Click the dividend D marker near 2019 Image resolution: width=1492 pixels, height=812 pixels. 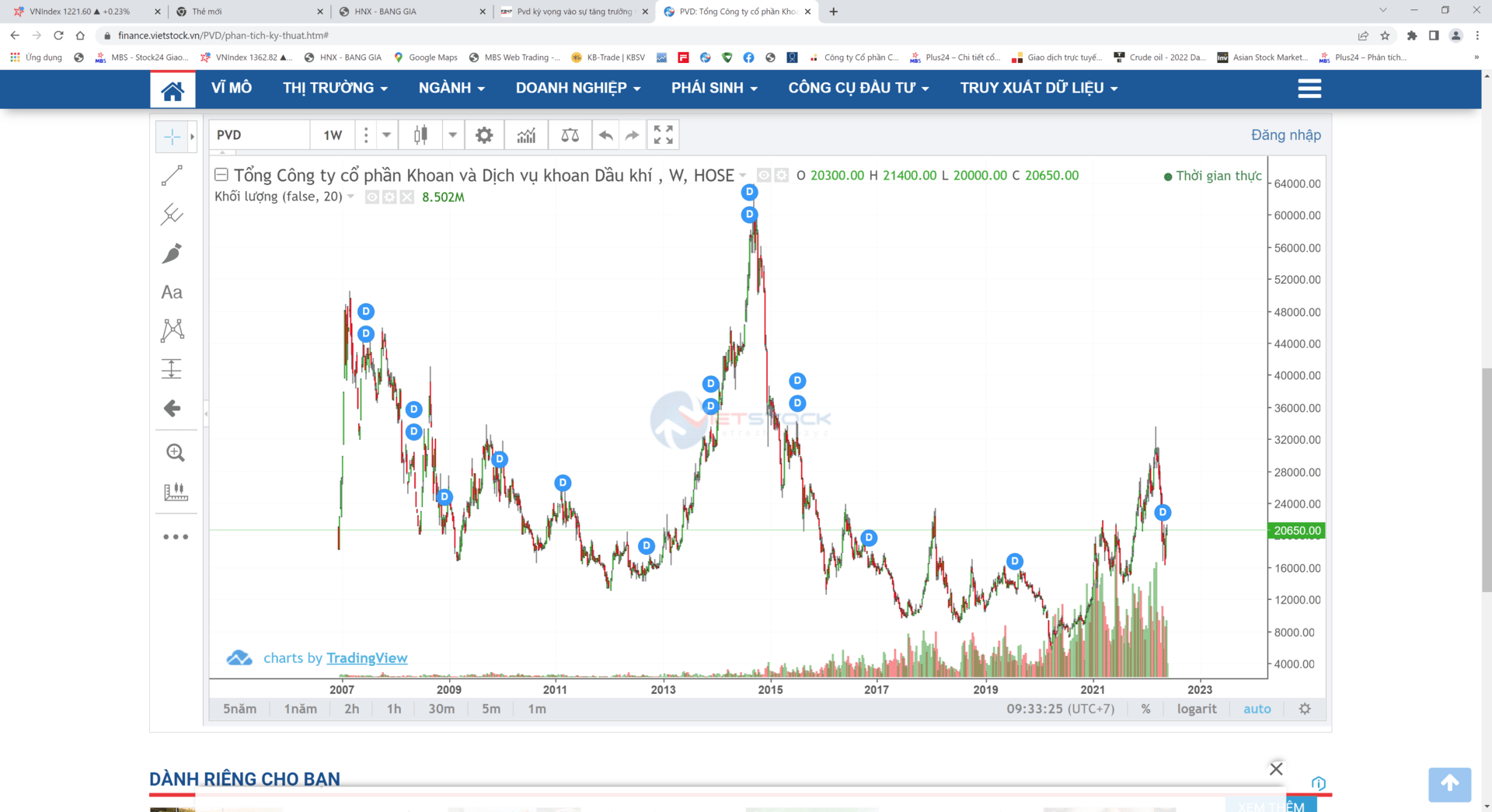[1014, 561]
